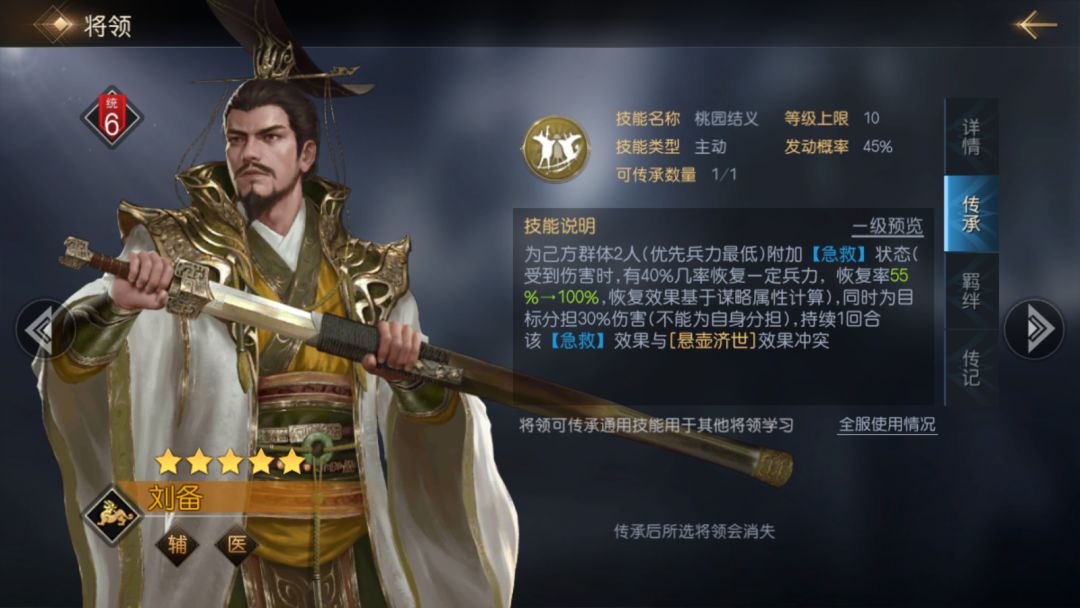Viewport: 1080px width, 608px height.
Task: Tap the five-star rating row
Action: 229,461
